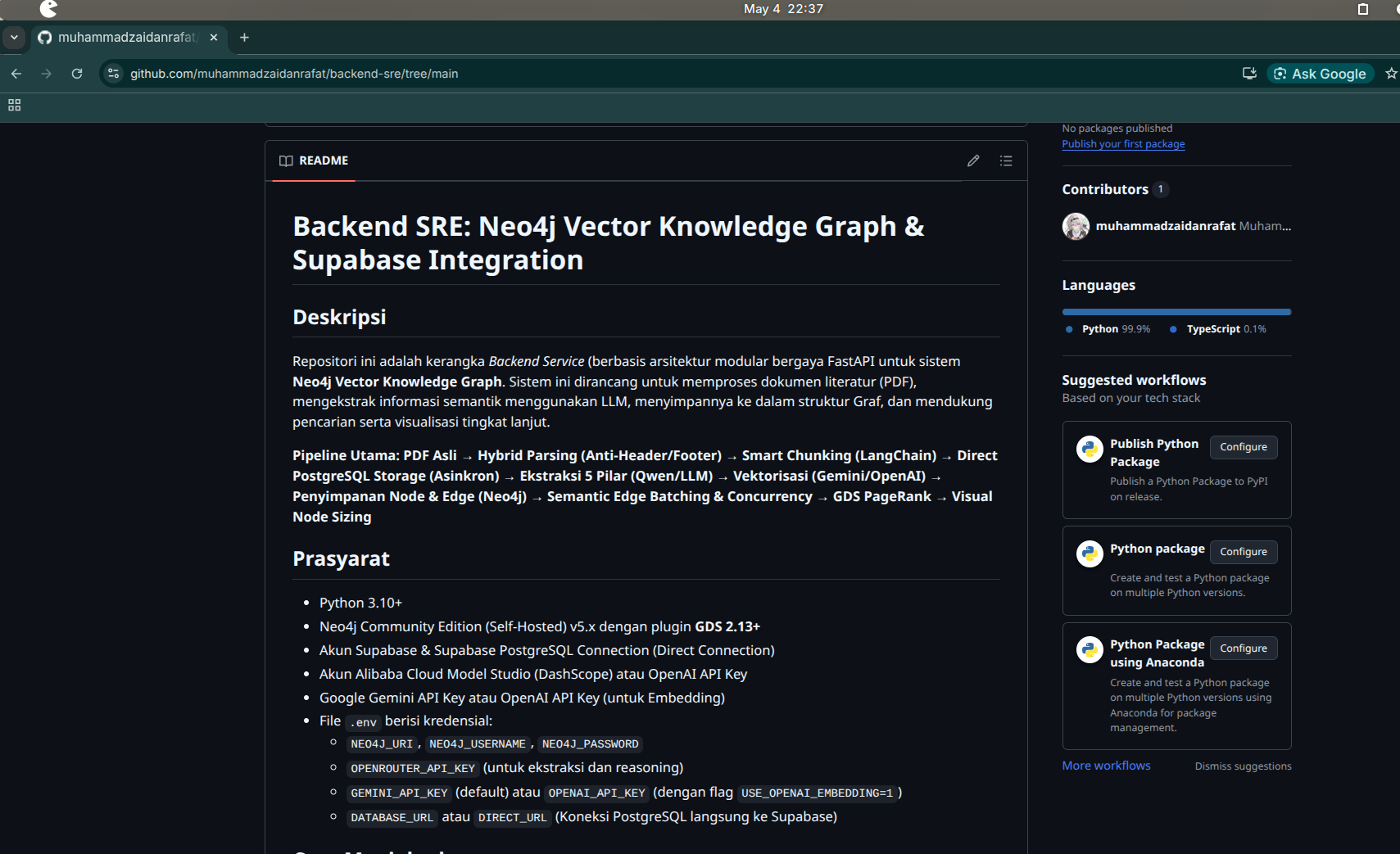
Task: Expand the tab search dropdown arrow
Action: coord(14,38)
